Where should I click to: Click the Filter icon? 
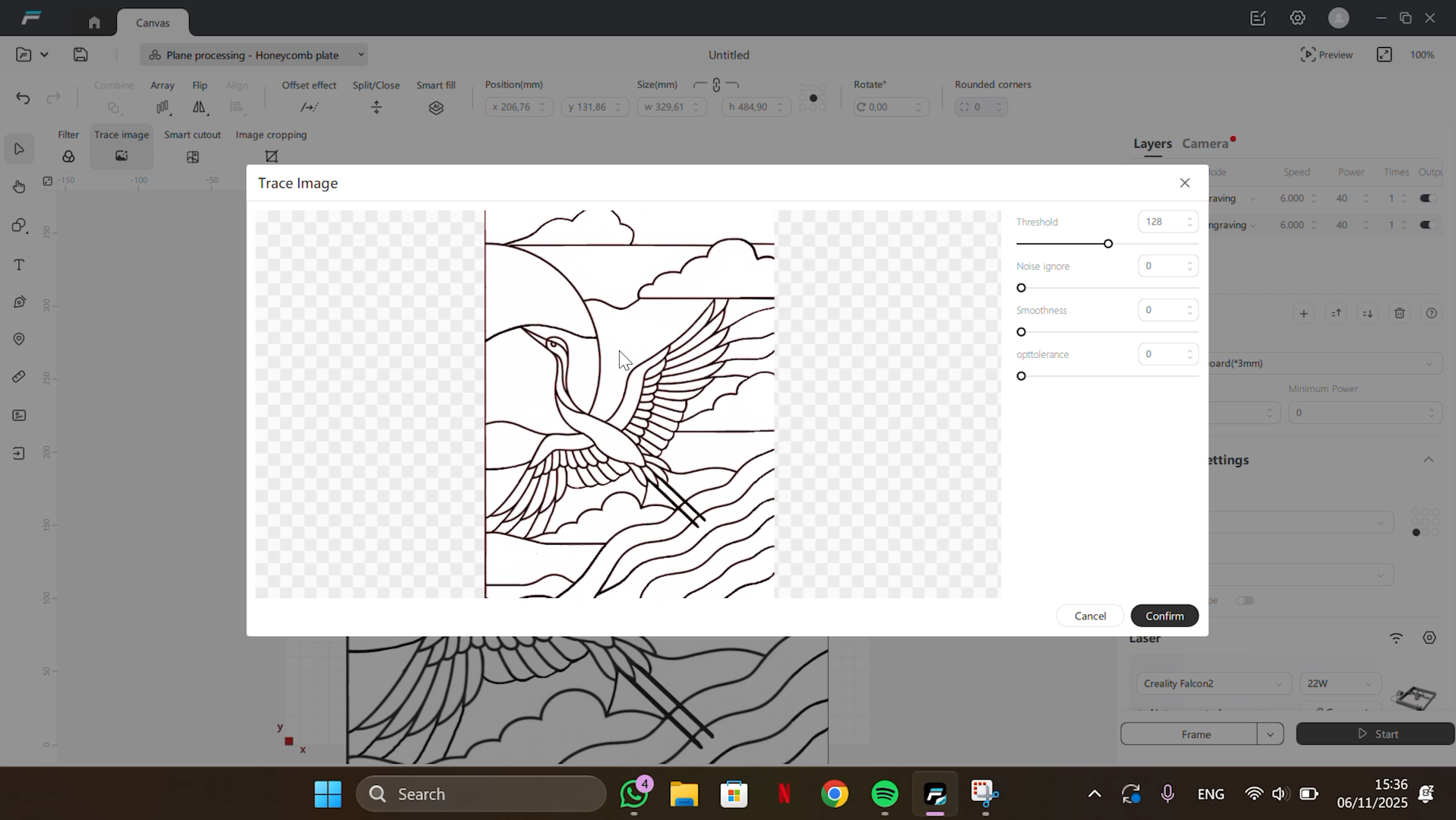[68, 157]
